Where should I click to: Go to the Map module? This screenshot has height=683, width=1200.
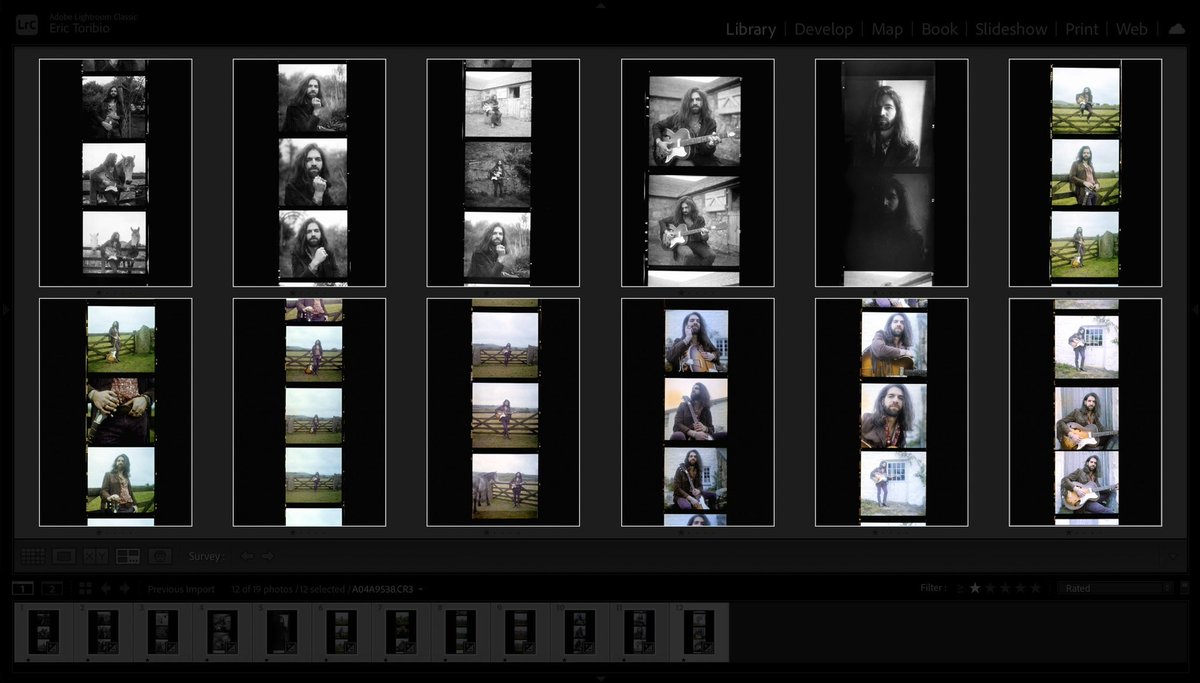tap(887, 29)
